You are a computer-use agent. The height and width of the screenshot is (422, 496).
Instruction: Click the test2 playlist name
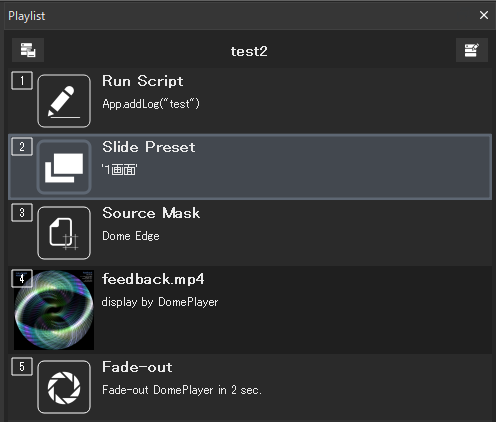pos(249,51)
